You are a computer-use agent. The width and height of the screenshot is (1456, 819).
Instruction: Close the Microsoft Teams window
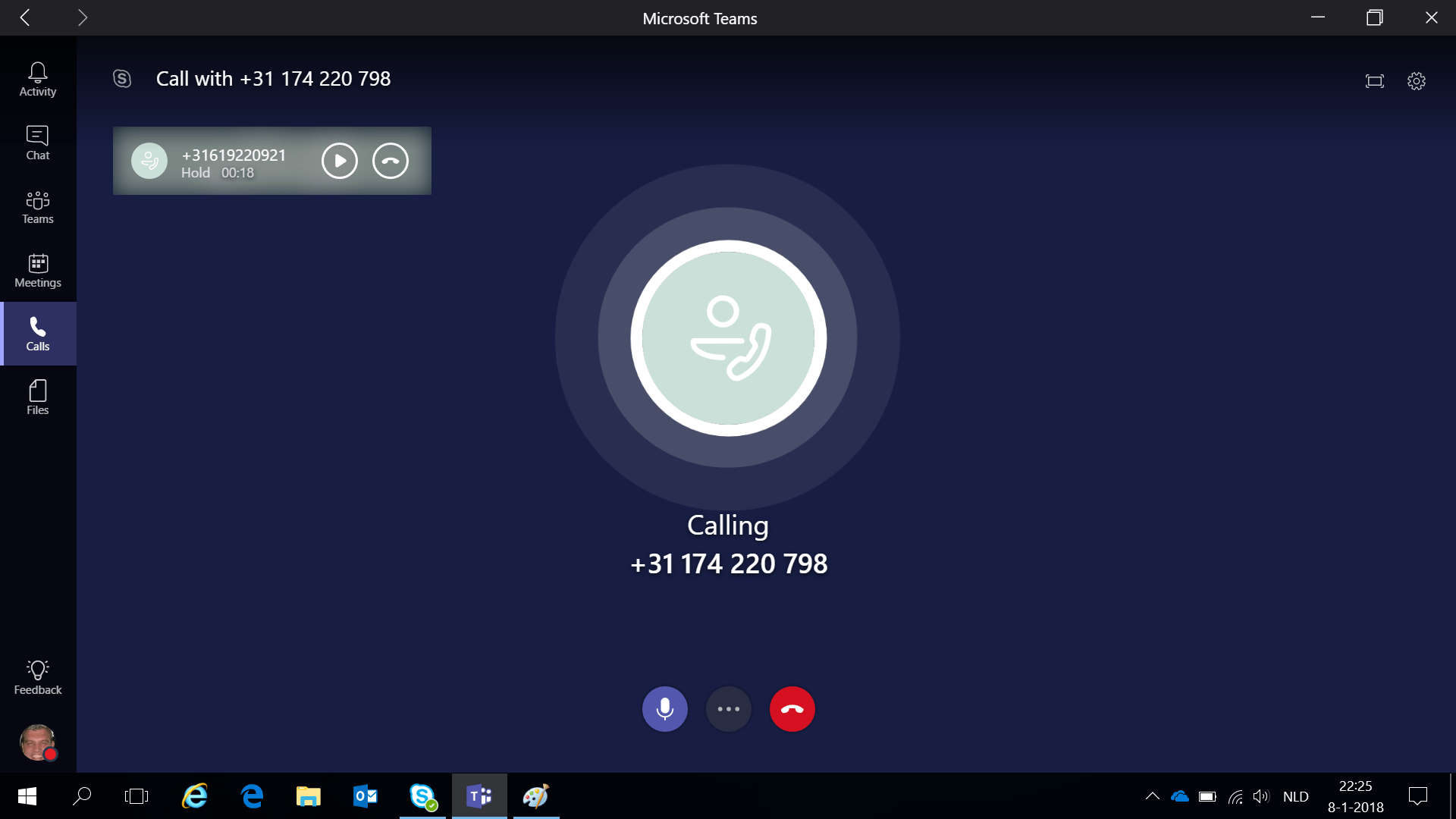1431,17
